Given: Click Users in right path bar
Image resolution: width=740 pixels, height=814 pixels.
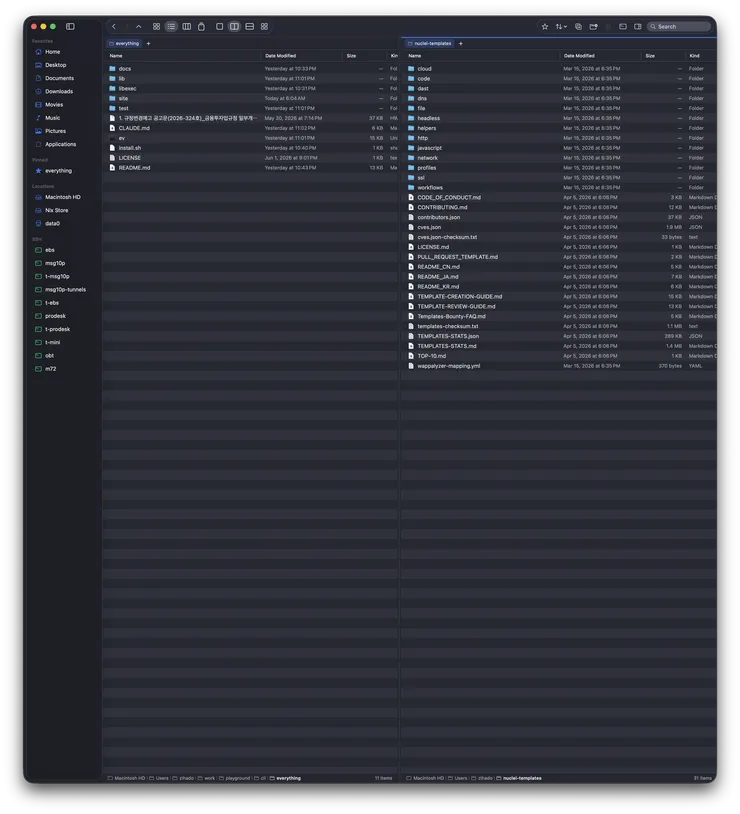Looking at the screenshot, I should click(458, 778).
